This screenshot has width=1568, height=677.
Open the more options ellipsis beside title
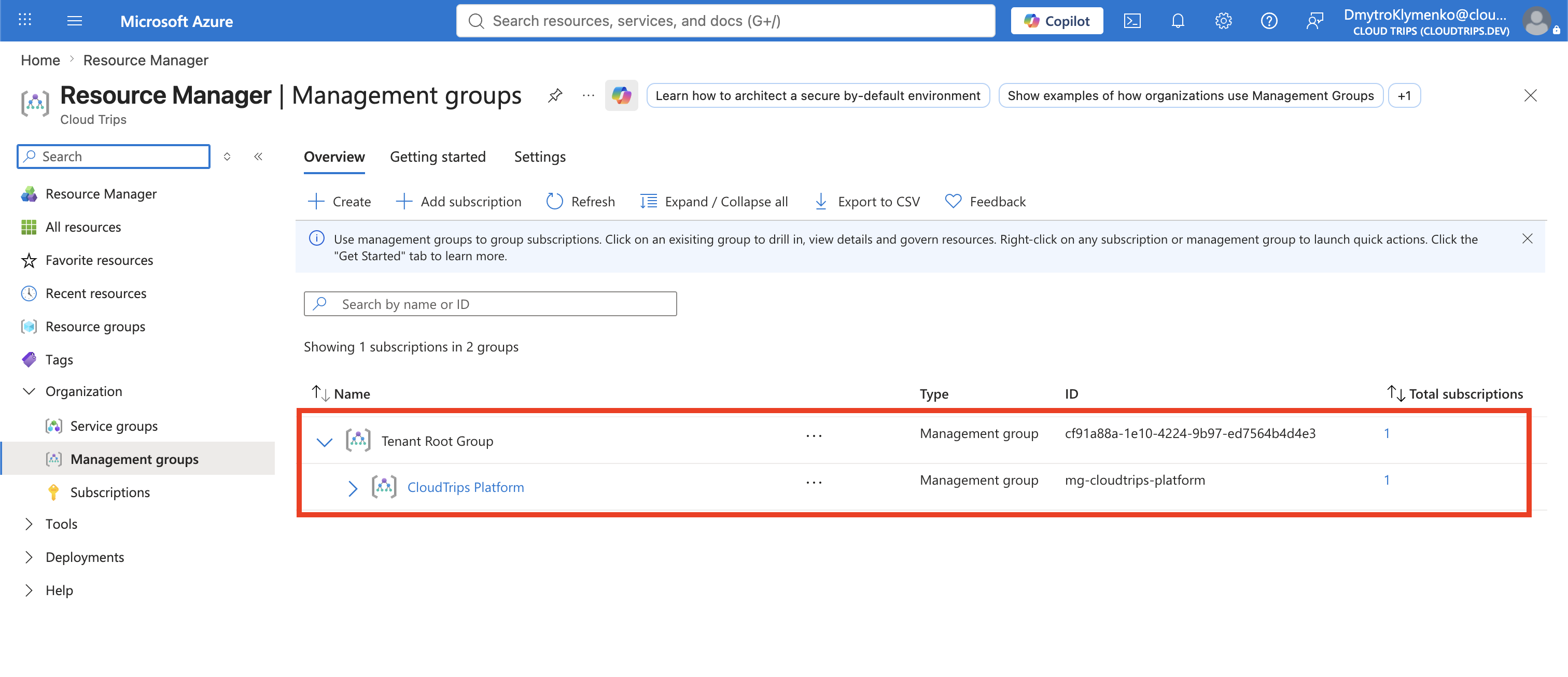point(588,95)
